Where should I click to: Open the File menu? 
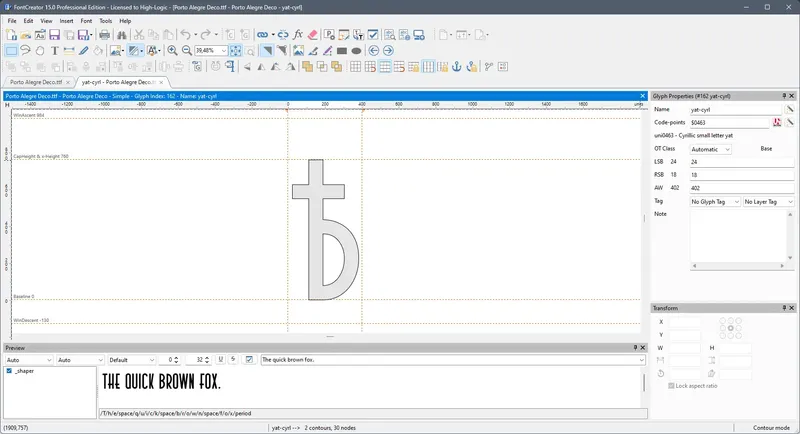pos(12,21)
